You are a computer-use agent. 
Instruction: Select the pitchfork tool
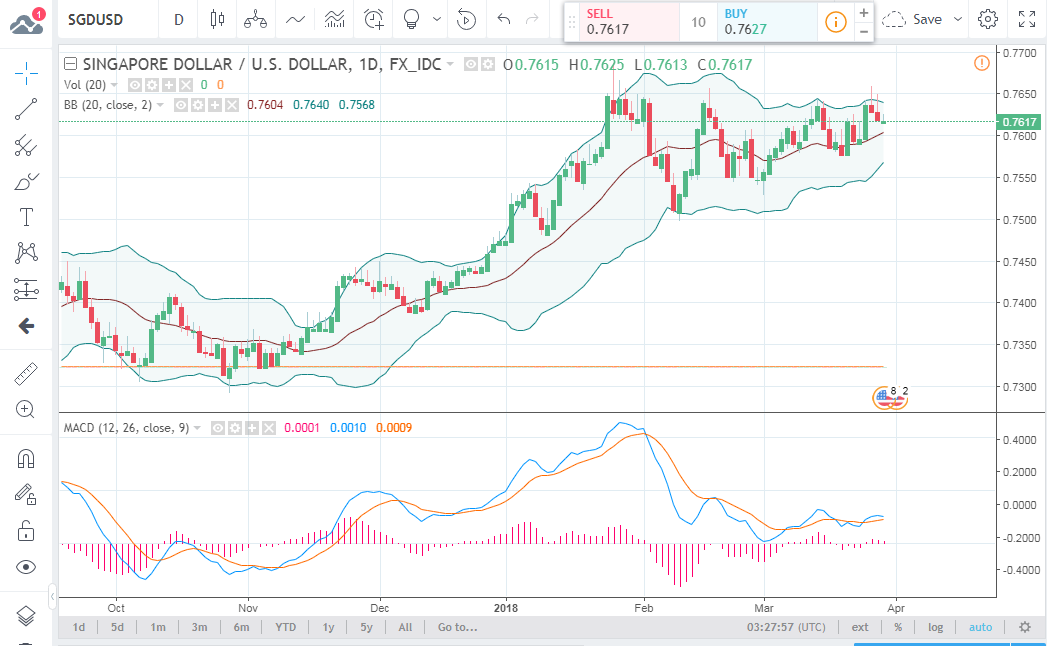click(26, 145)
